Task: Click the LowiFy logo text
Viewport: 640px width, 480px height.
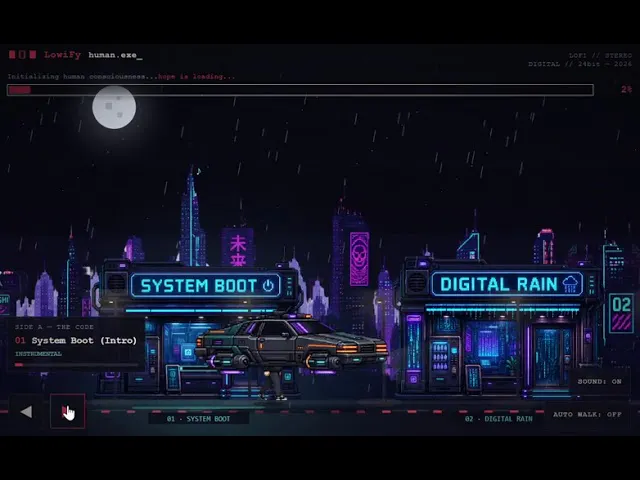Action: pyautogui.click(x=62, y=55)
